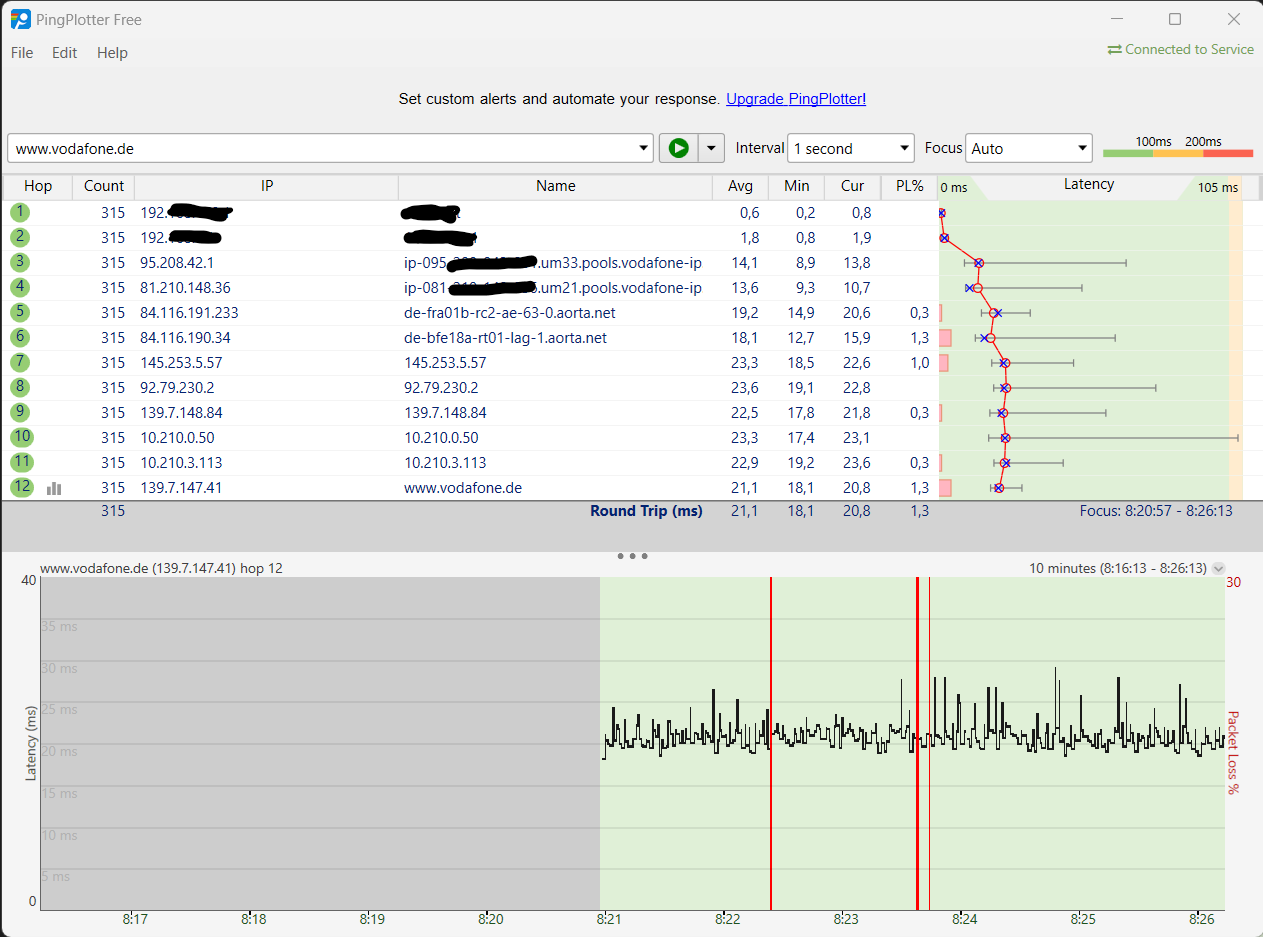The height and width of the screenshot is (937, 1263).
Task: Click the Count column header
Action: 104,186
